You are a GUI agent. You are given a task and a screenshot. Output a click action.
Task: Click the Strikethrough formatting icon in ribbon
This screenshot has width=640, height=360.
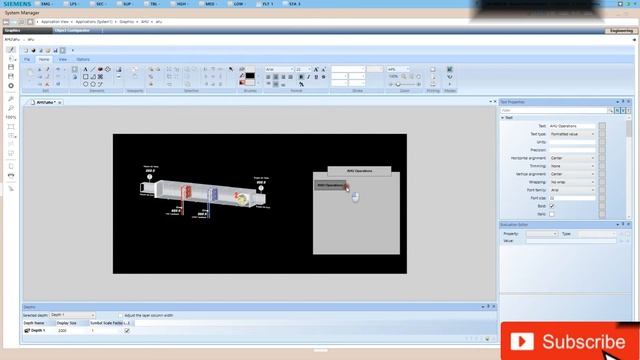(x=323, y=77)
